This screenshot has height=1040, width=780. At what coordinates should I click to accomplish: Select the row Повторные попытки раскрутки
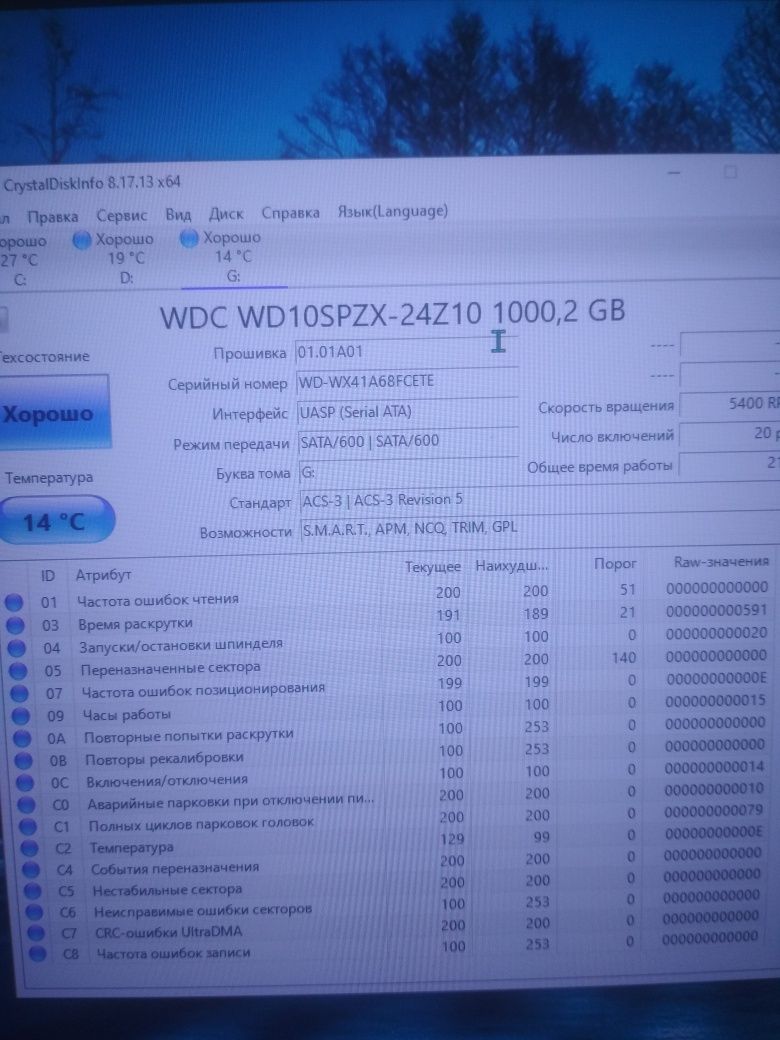tap(390, 732)
